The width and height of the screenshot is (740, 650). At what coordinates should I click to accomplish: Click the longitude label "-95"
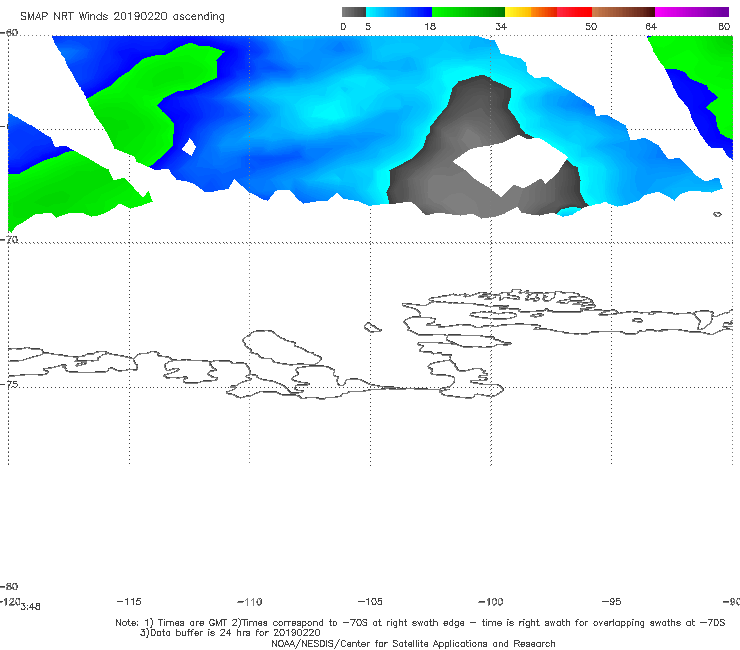tap(612, 601)
